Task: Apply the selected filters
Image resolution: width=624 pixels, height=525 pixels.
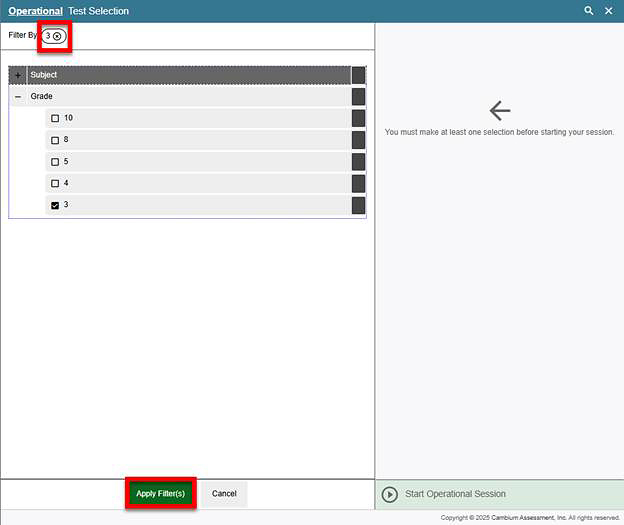Action: click(x=160, y=494)
